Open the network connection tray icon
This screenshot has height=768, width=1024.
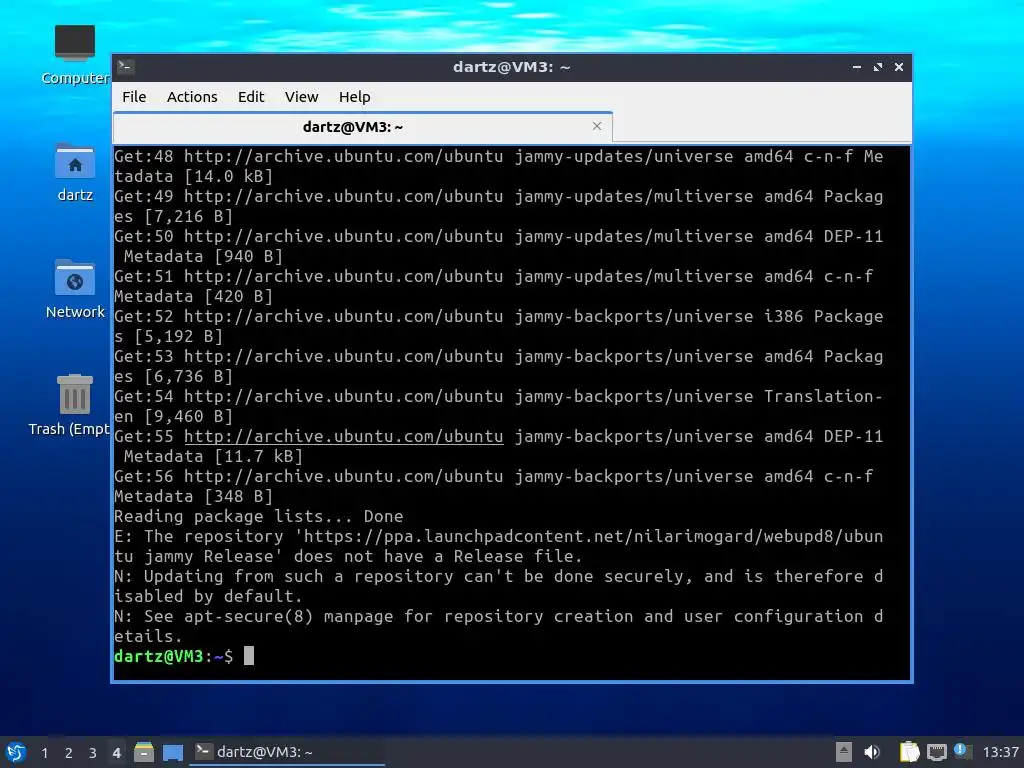click(936, 752)
